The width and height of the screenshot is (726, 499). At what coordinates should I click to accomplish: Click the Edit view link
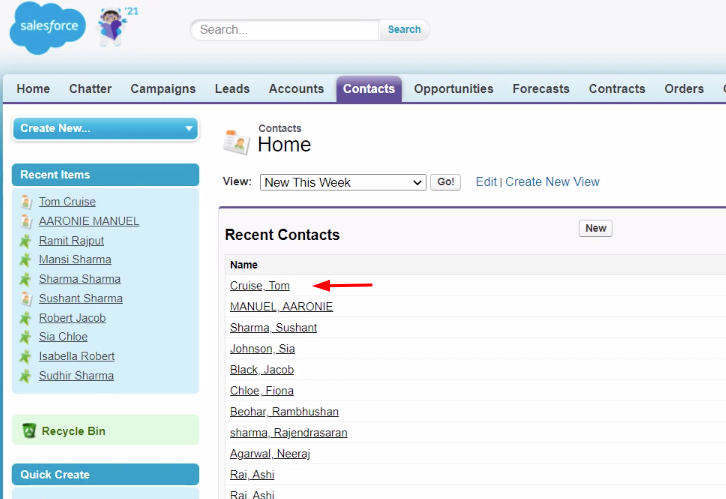click(486, 182)
